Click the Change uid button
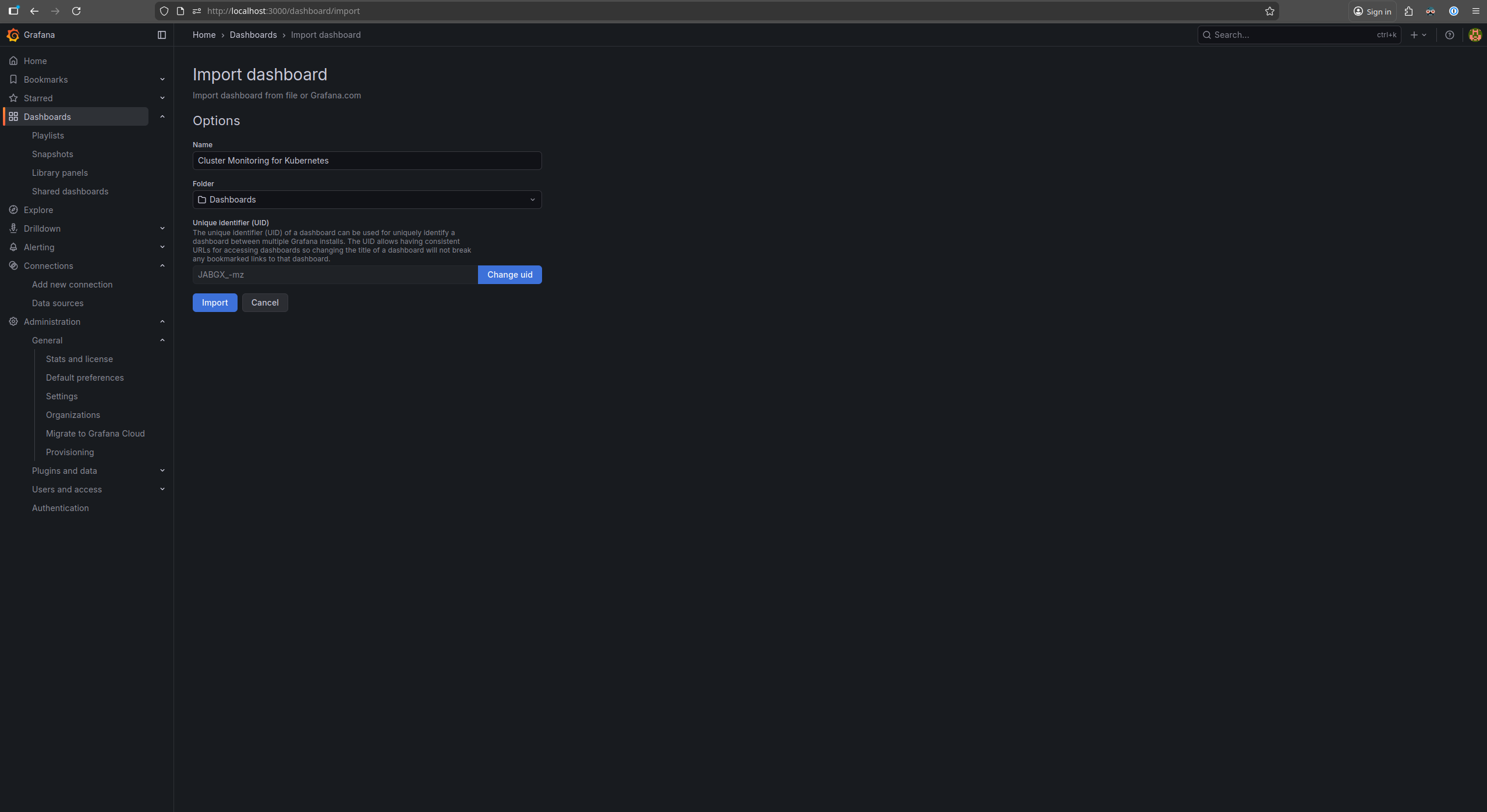Image resolution: width=1487 pixels, height=812 pixels. 509,274
